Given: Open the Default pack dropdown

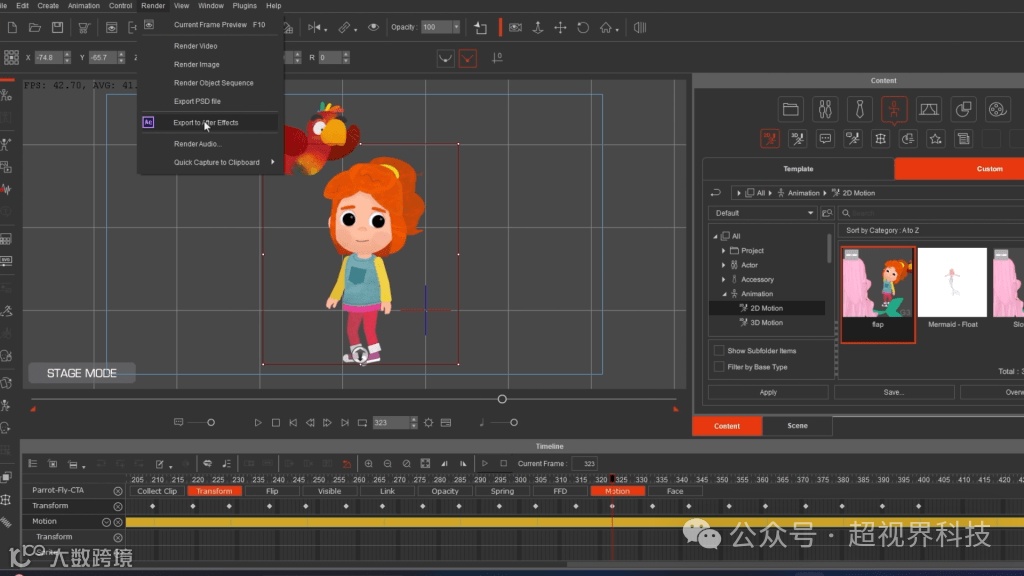Looking at the screenshot, I should (x=763, y=213).
